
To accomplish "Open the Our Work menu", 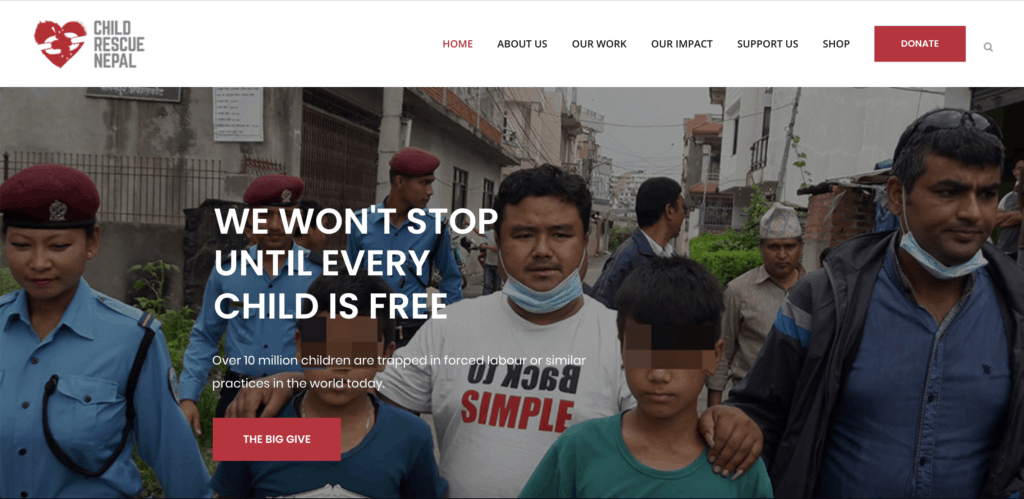I will 599,44.
